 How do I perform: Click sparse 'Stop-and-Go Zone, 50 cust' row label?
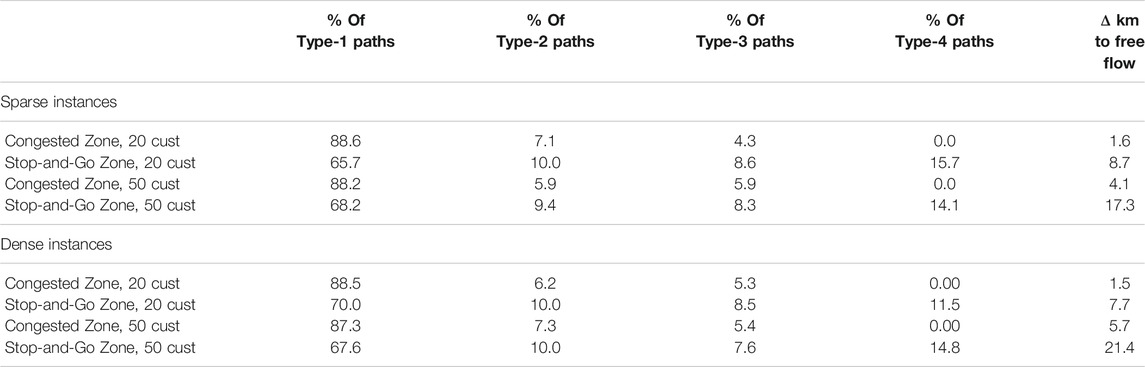click(101, 206)
